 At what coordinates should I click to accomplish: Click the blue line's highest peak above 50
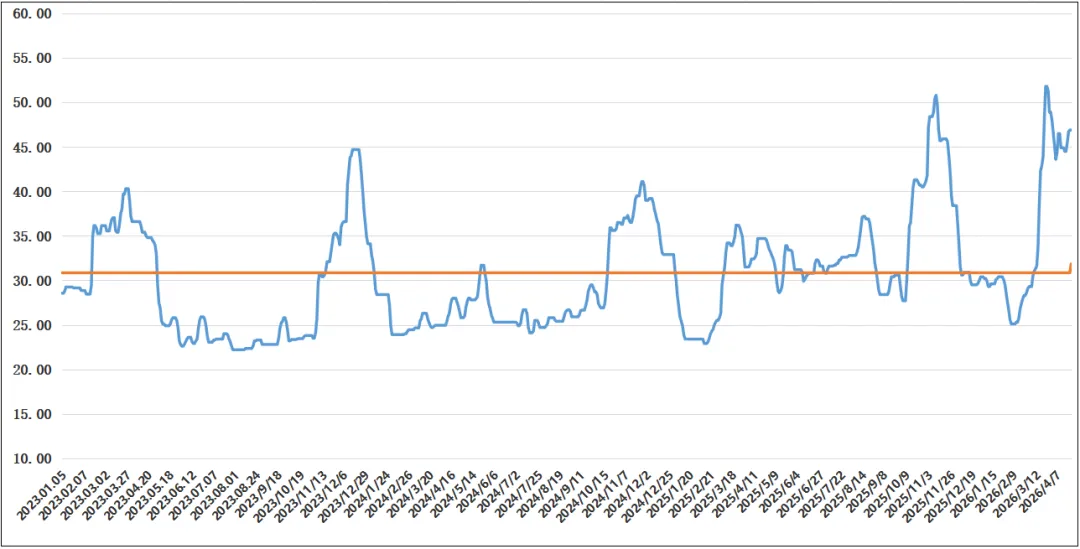pos(1046,87)
